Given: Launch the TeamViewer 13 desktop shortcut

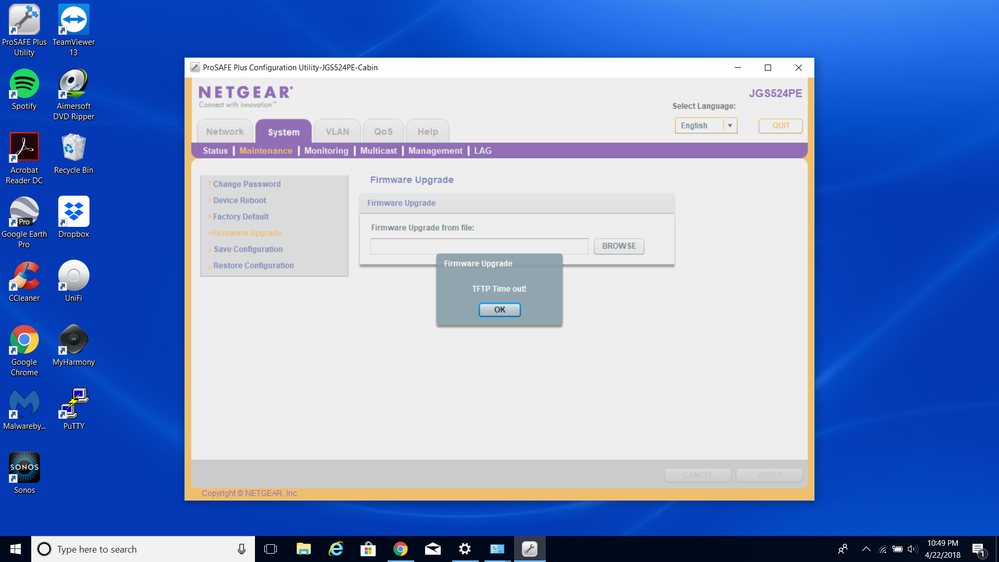Looking at the screenshot, I should click(73, 30).
